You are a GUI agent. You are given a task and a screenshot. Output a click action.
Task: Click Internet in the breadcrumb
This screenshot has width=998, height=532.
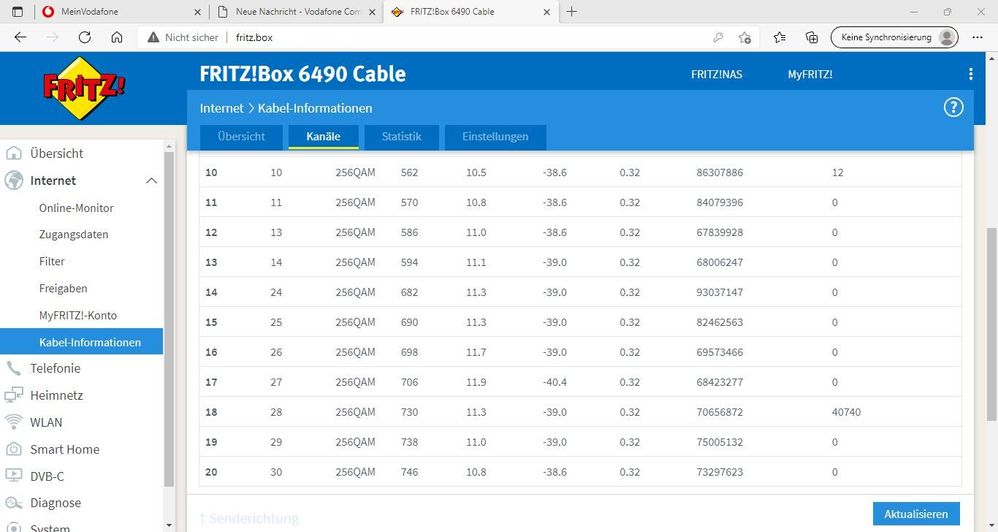click(221, 108)
